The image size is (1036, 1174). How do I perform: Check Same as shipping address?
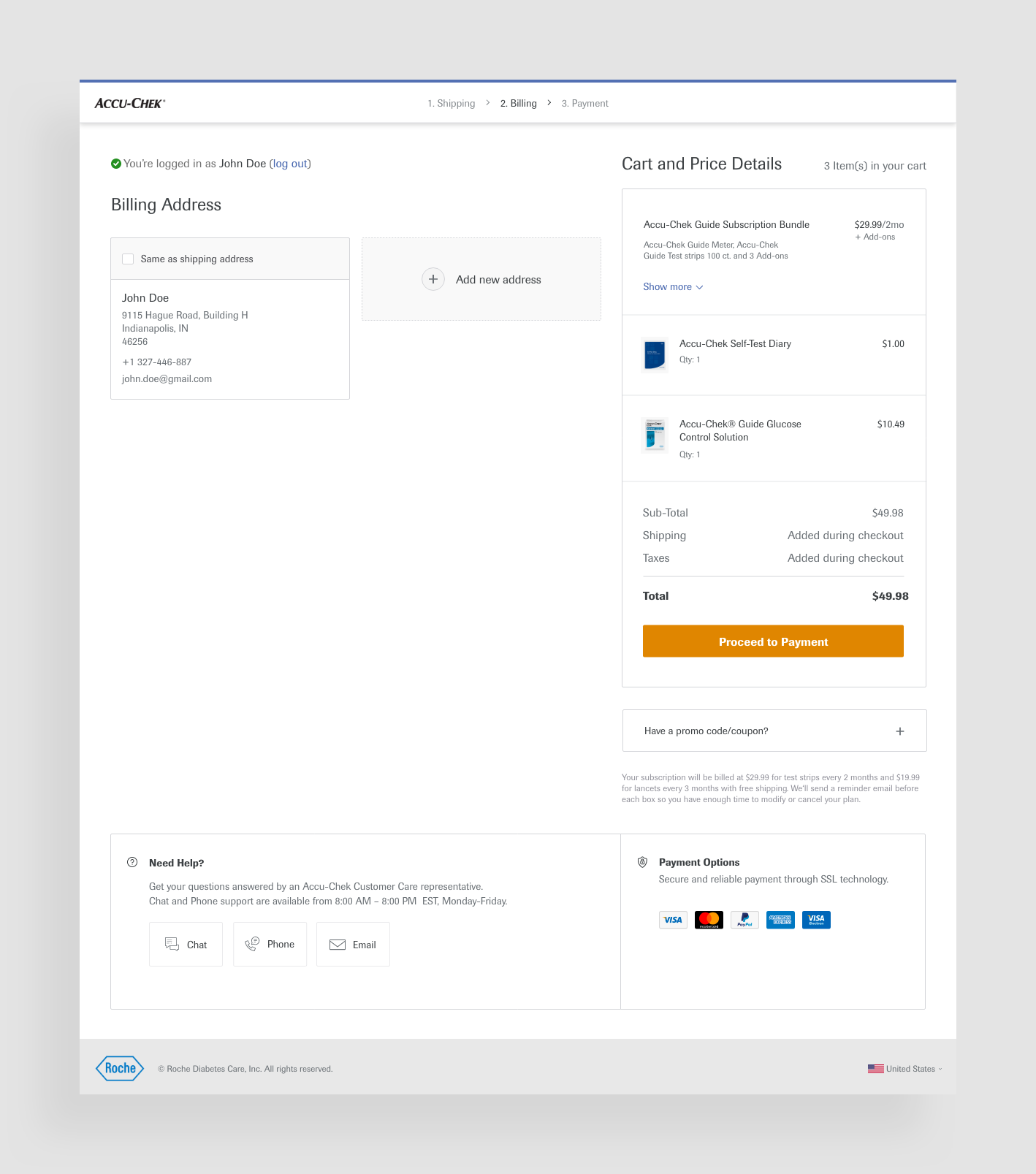tap(128, 259)
